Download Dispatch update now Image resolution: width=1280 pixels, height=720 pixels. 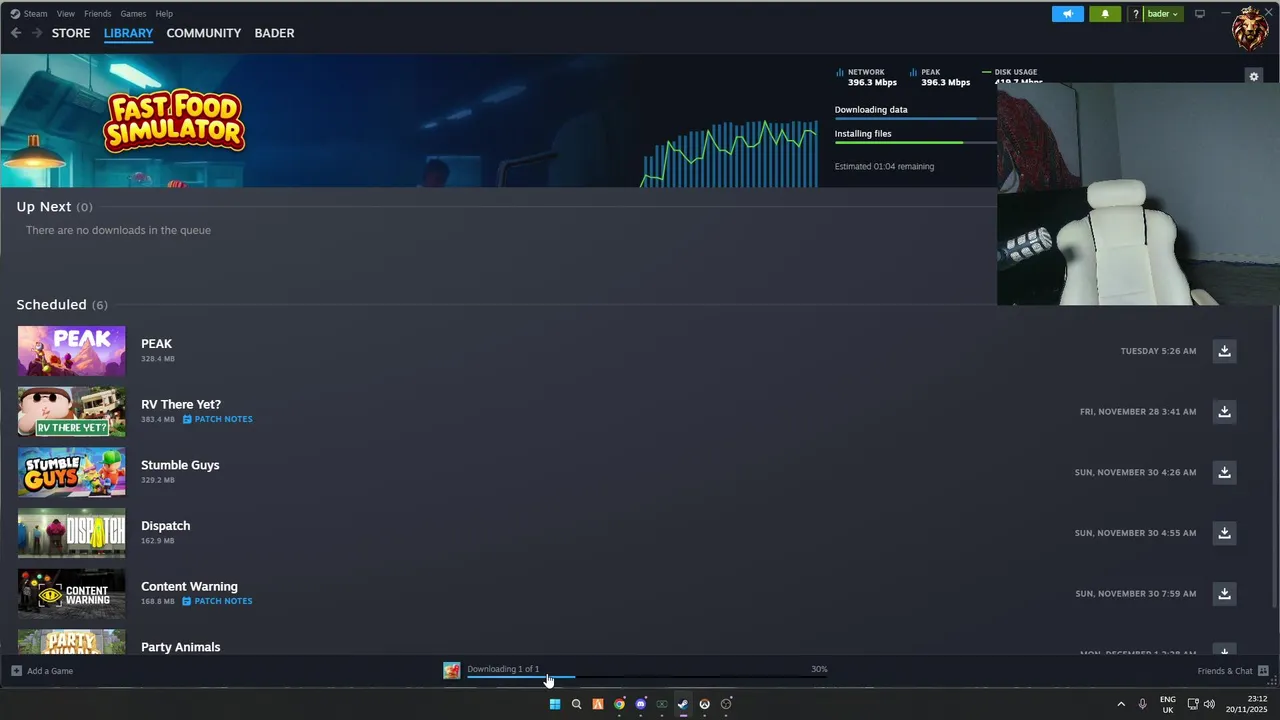point(1224,533)
